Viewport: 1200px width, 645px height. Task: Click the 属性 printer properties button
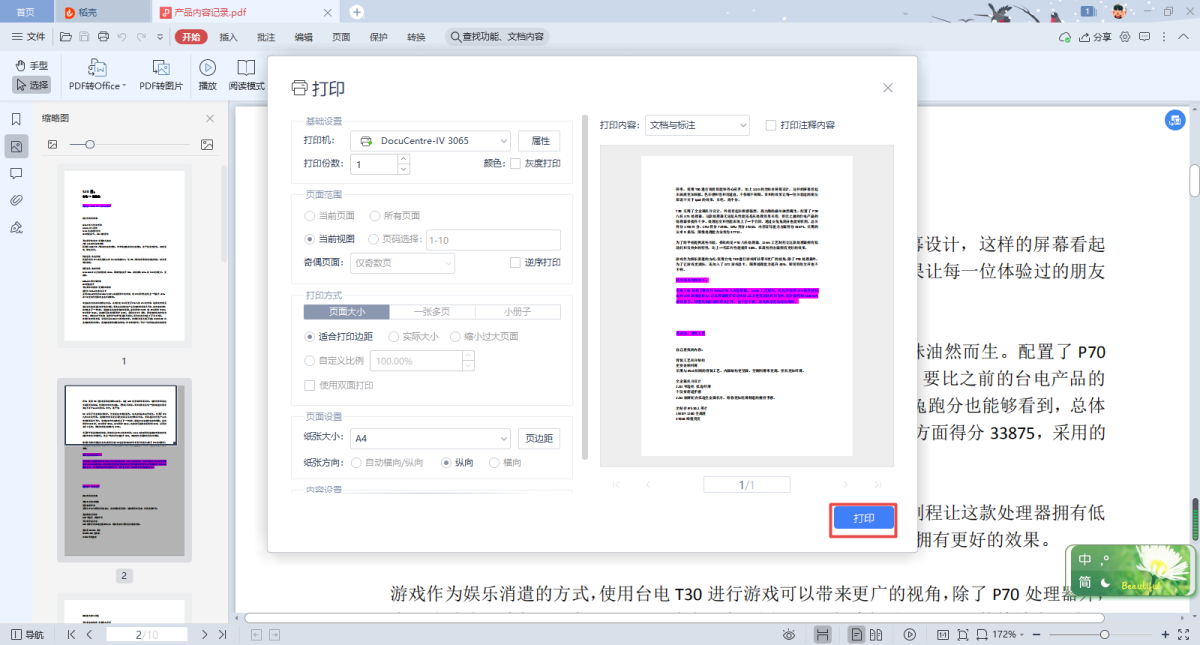(x=540, y=141)
